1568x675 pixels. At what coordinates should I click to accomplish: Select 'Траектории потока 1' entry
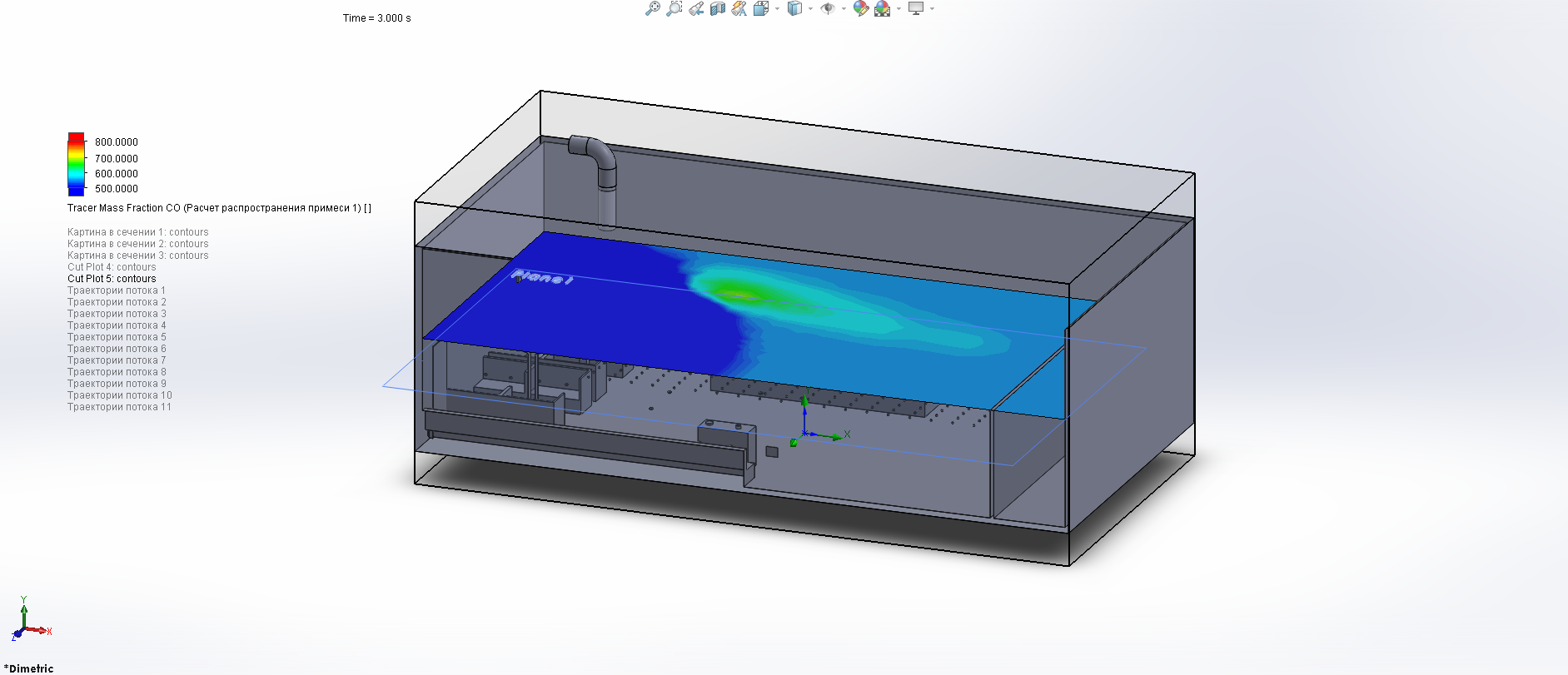tap(117, 290)
